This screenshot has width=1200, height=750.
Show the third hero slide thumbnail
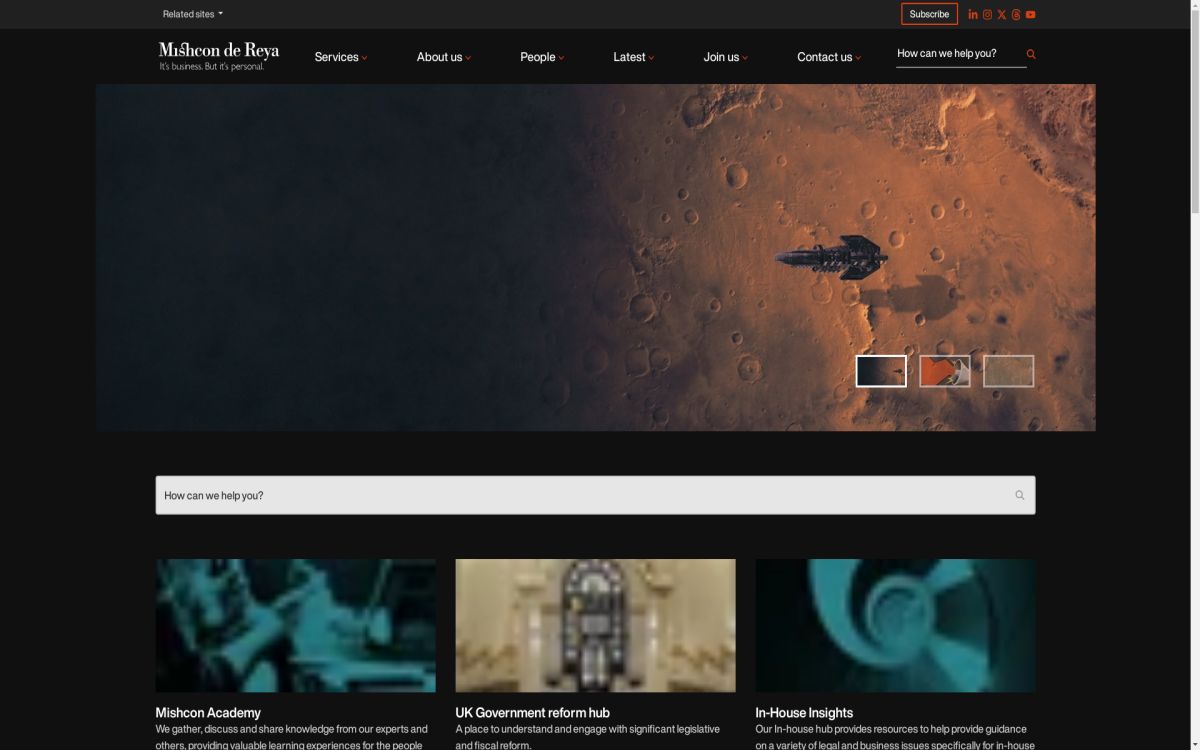coord(1008,371)
